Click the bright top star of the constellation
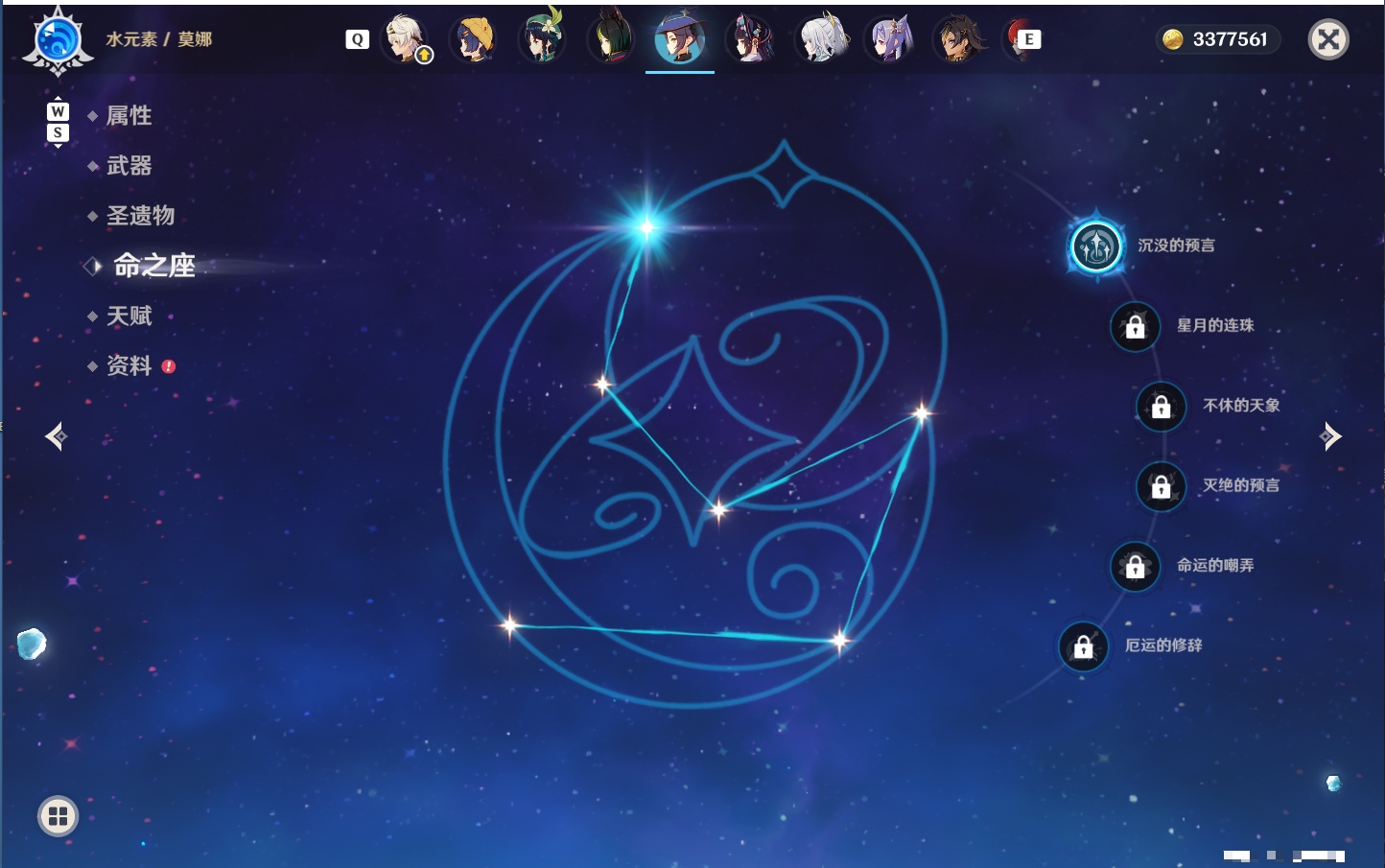 pyautogui.click(x=646, y=227)
